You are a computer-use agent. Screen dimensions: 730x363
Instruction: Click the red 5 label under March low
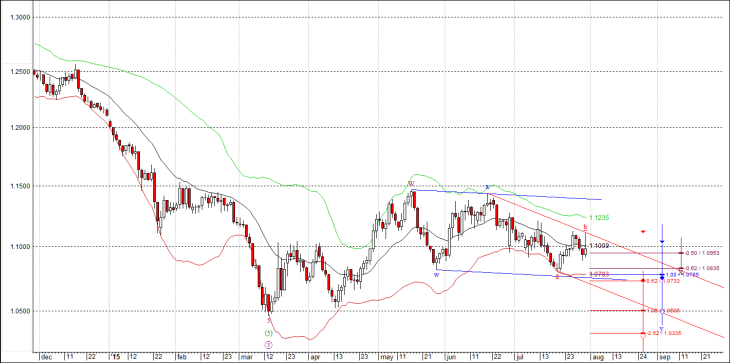click(x=269, y=320)
